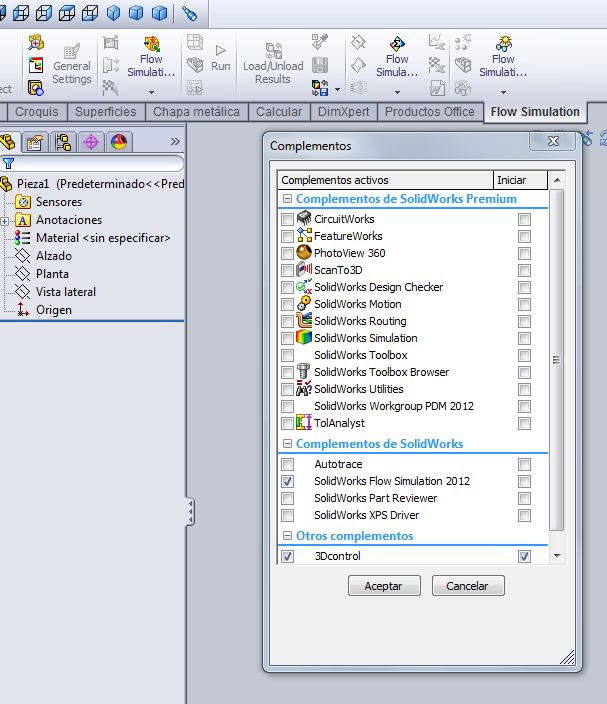Viewport: 607px width, 704px height.
Task: Click the save results floppy disk icon
Action: 320,65
